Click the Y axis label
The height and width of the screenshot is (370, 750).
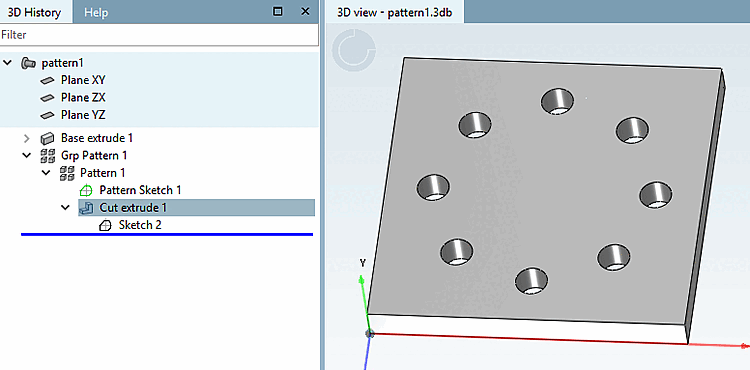(363, 263)
